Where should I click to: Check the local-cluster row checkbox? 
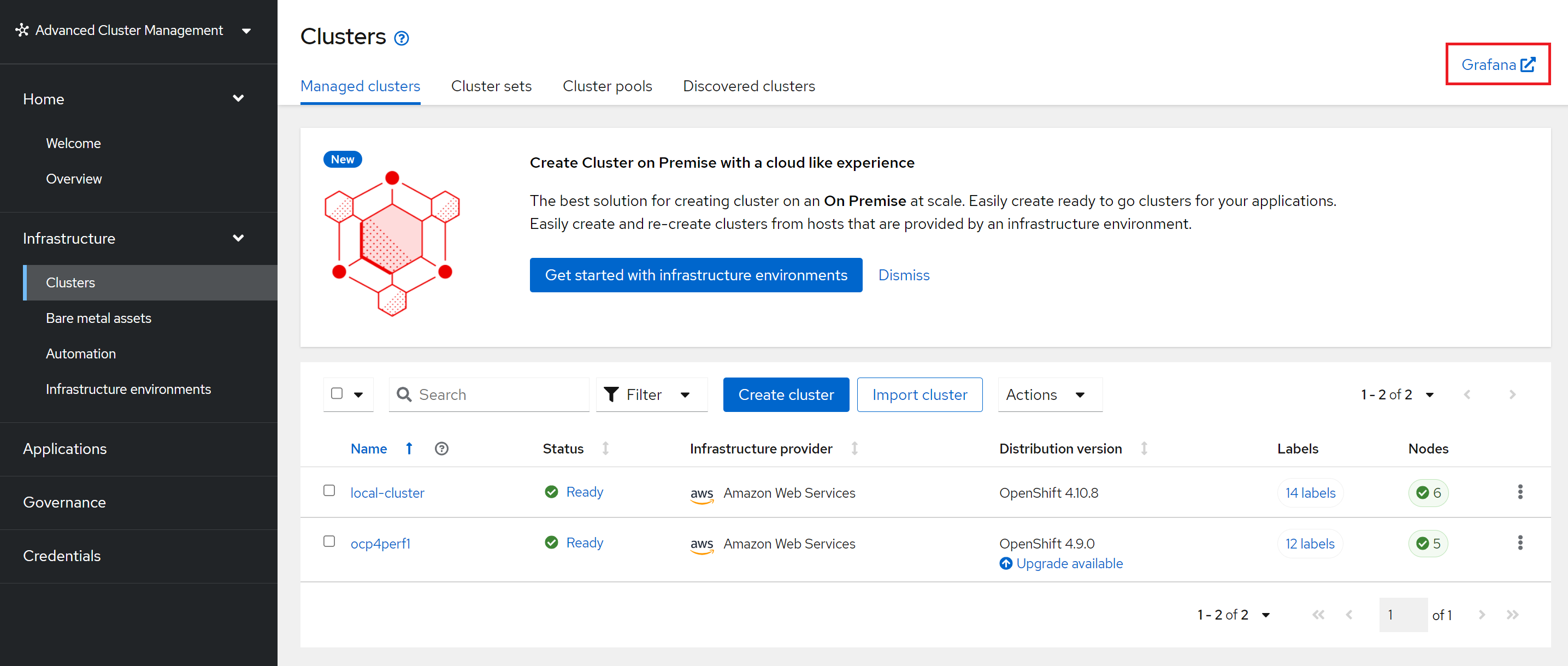[329, 491]
